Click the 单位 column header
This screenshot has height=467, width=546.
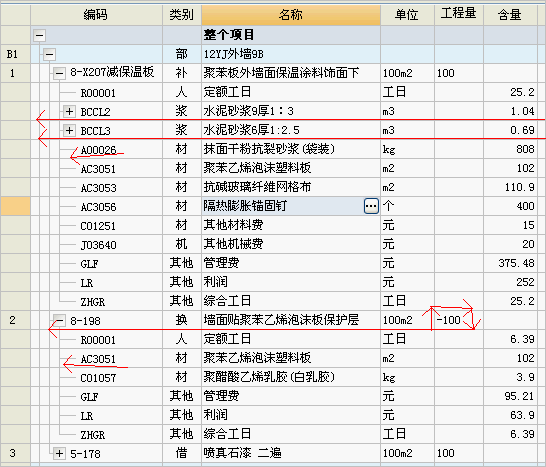coord(407,15)
